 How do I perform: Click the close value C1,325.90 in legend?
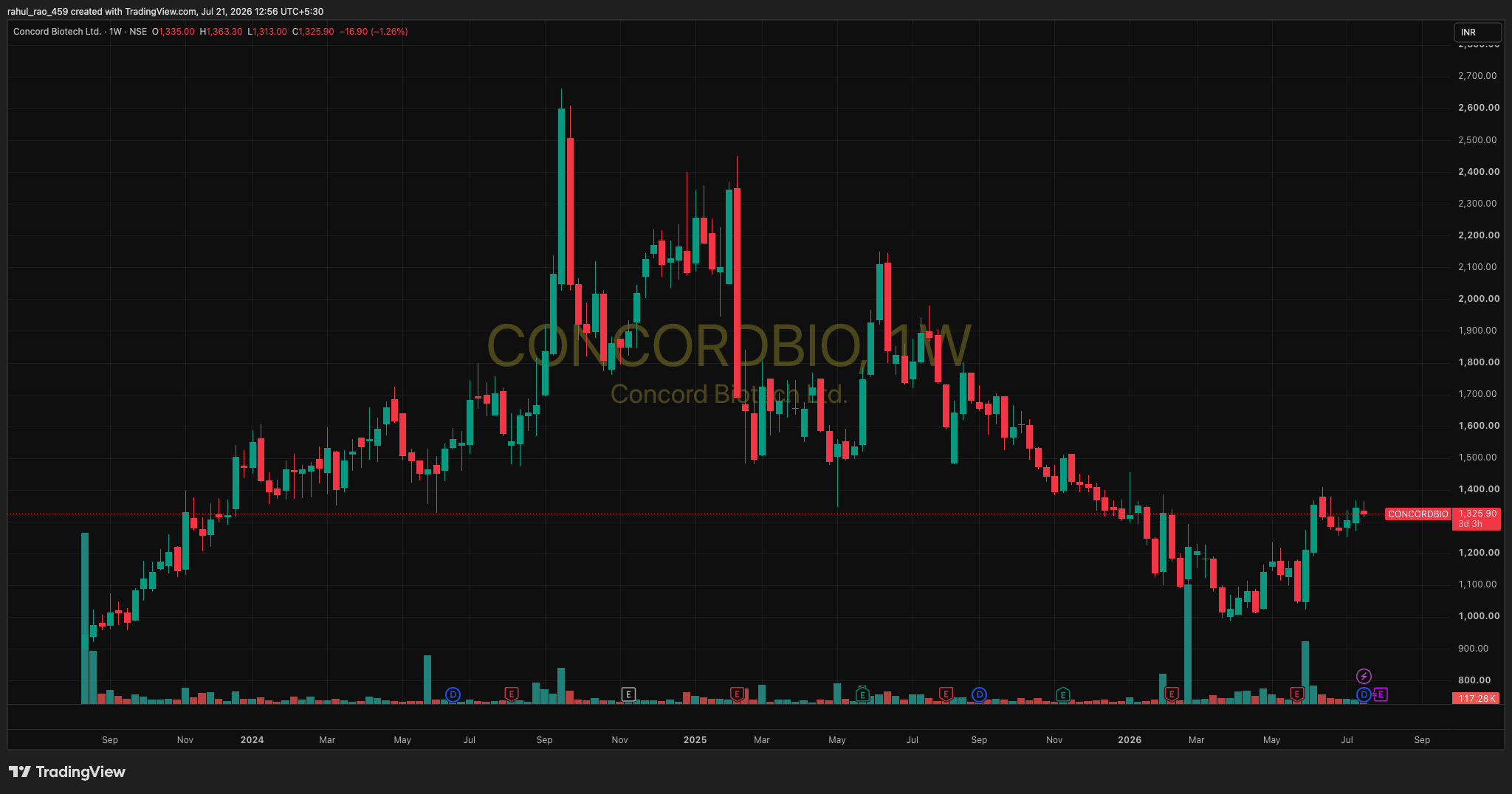pyautogui.click(x=313, y=32)
